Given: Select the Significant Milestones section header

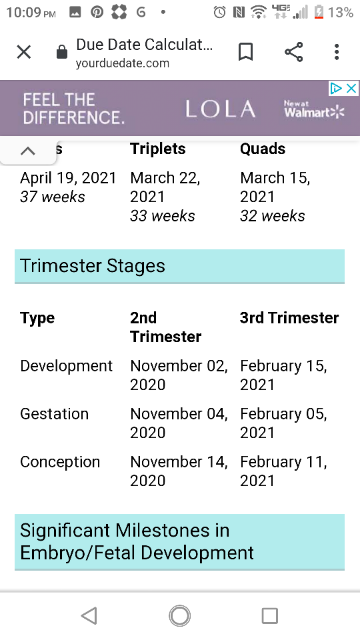Looking at the screenshot, I should pos(180,542).
